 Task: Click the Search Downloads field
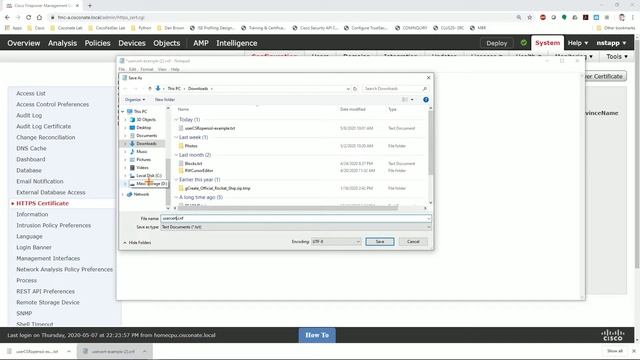click(395, 89)
